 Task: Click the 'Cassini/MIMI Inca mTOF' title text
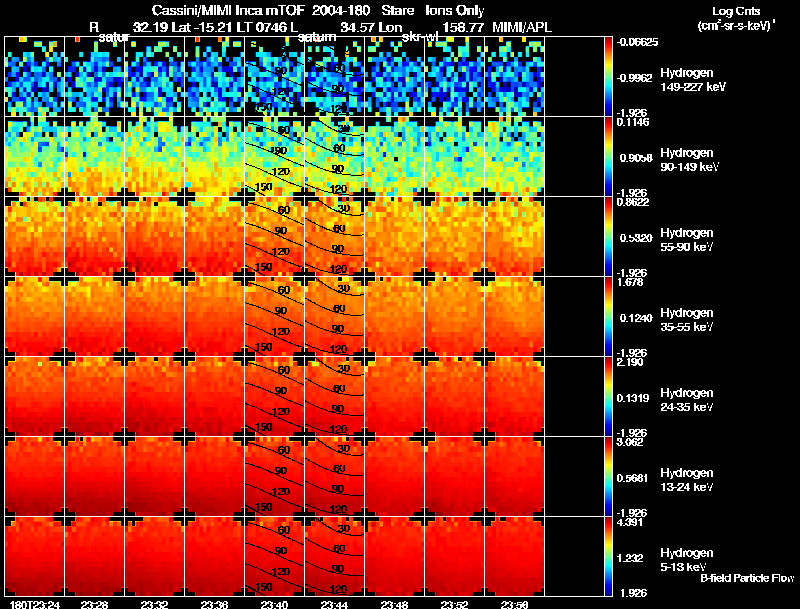coord(228,11)
